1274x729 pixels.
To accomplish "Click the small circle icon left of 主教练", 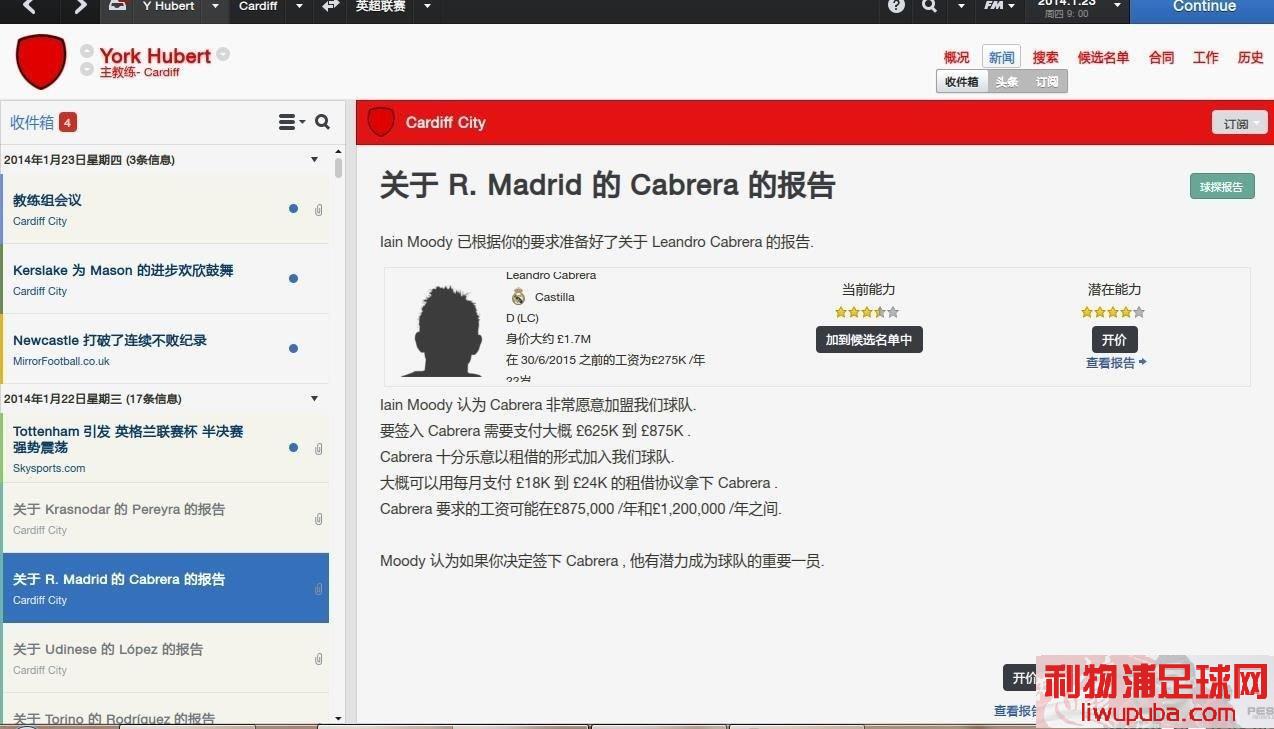I will click(87, 70).
